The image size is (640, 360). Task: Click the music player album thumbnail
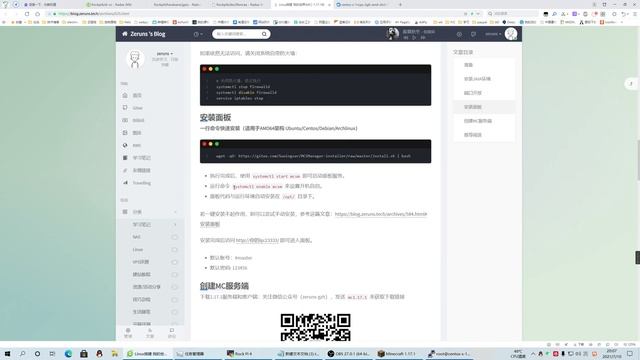(392, 33)
